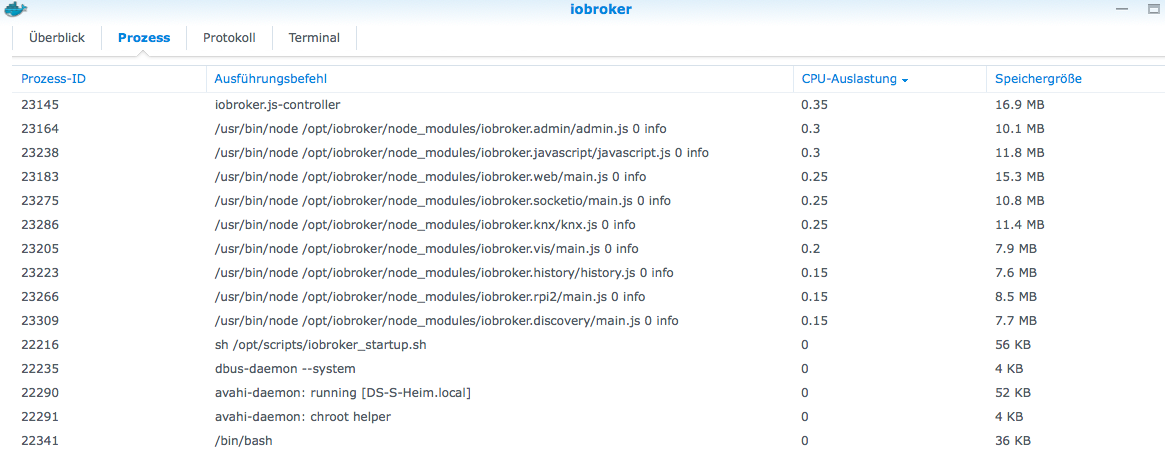Select the dbus-daemon --system process
This screenshot has height=460, width=1165.
(x=285, y=369)
